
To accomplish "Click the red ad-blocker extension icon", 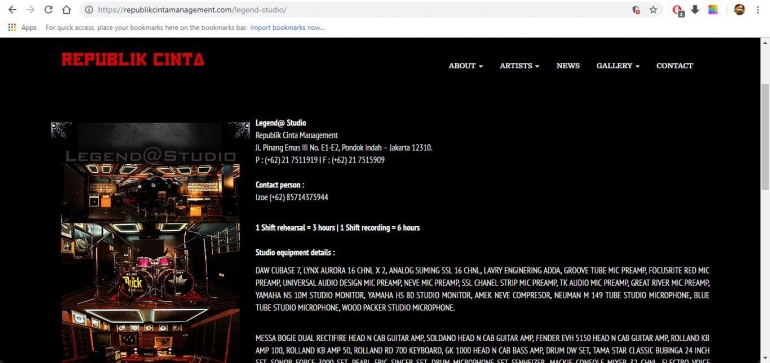I will point(678,10).
